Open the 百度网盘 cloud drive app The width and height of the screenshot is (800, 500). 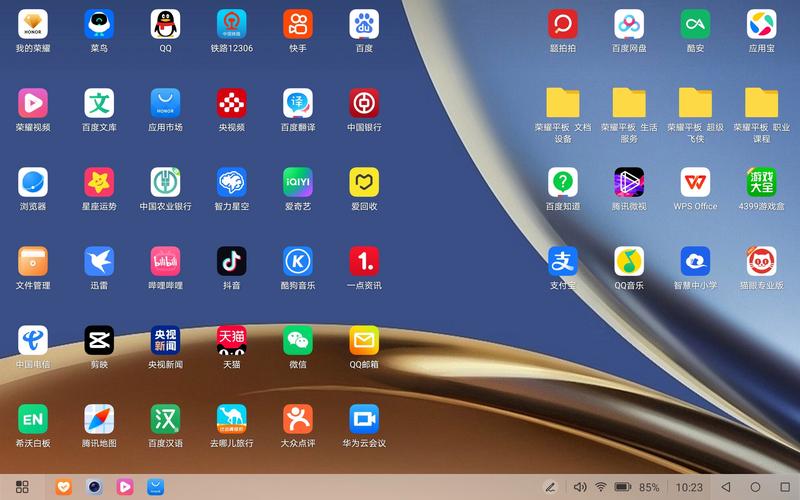tap(629, 24)
